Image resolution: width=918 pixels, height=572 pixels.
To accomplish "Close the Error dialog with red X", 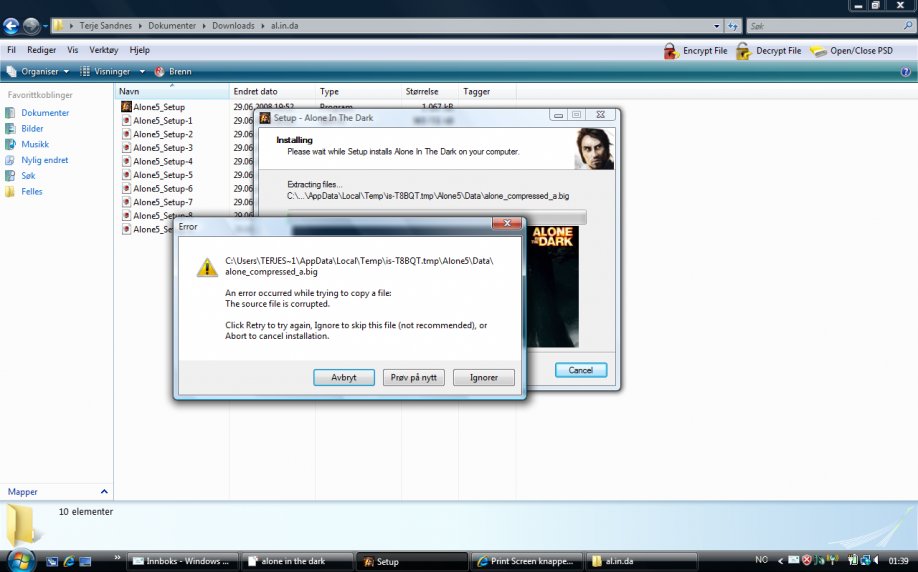I will (507, 223).
